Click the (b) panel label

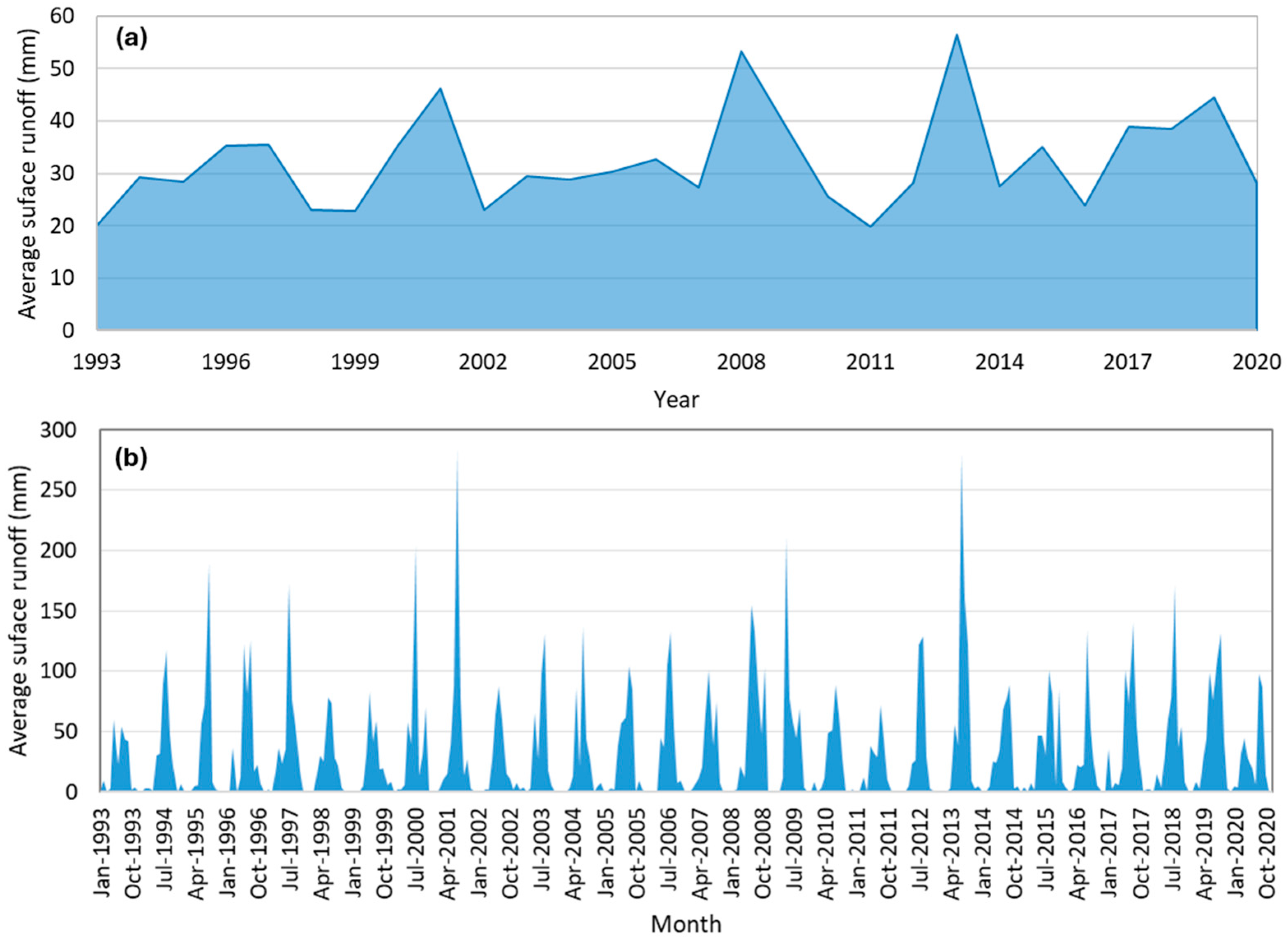click(132, 458)
